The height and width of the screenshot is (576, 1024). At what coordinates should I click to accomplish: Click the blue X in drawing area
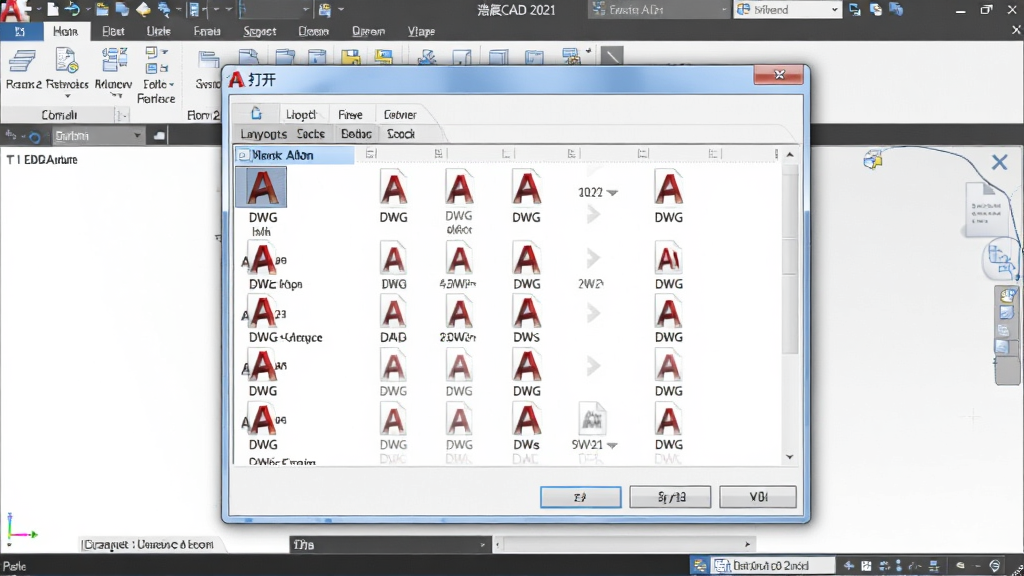click(x=999, y=162)
